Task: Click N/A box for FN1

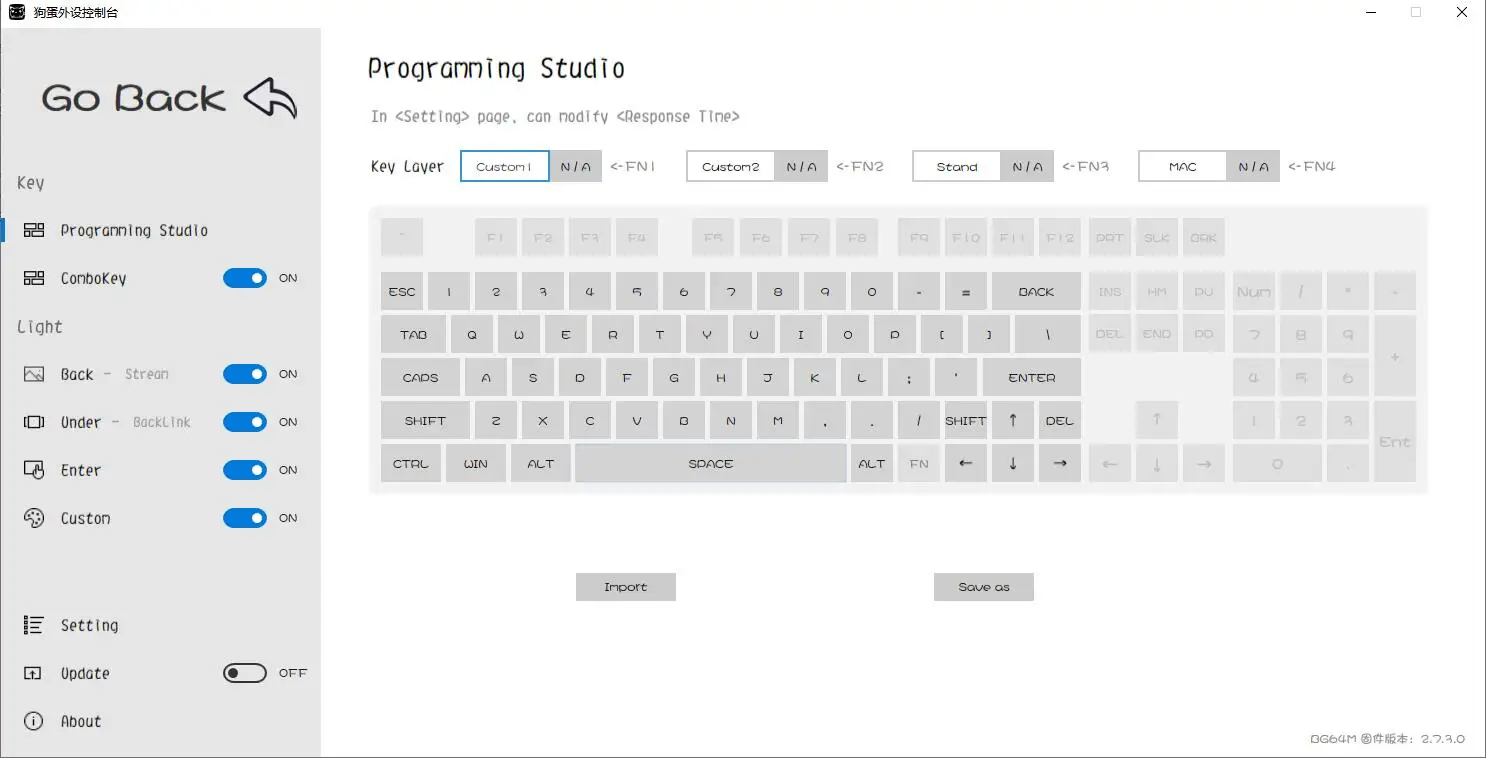Action: tap(576, 166)
